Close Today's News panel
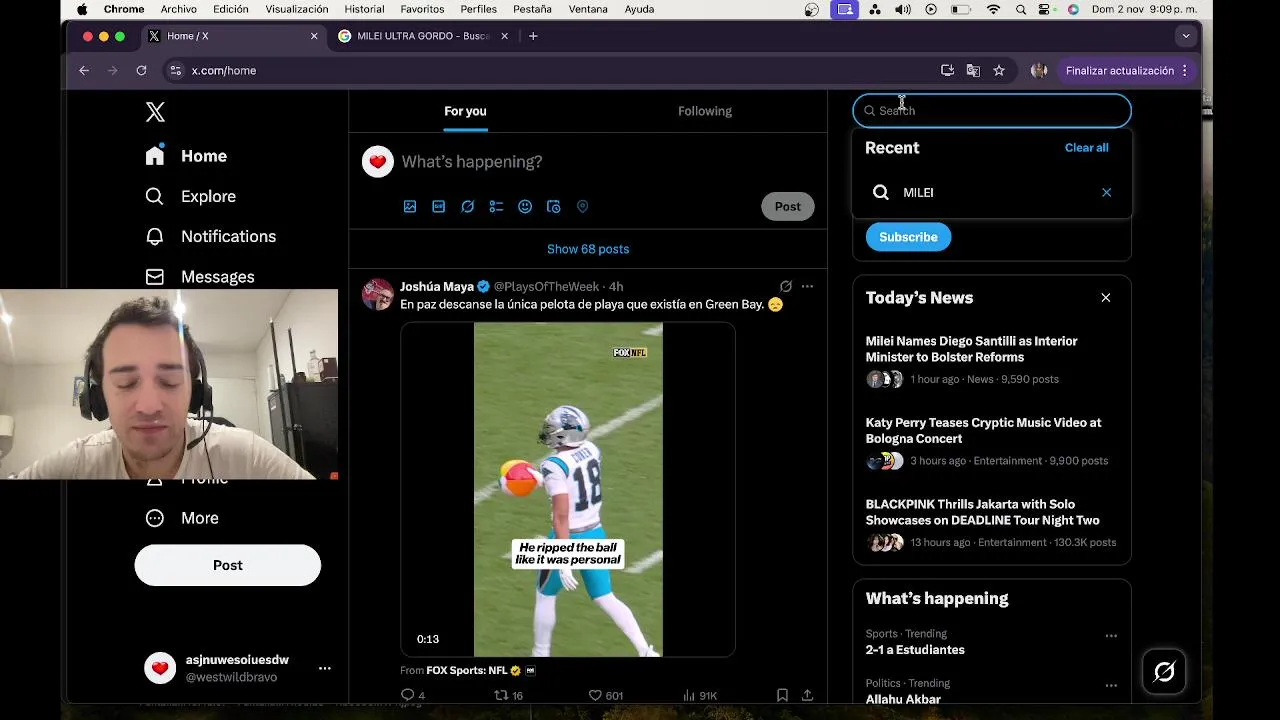The height and width of the screenshot is (720, 1280). 1106,298
